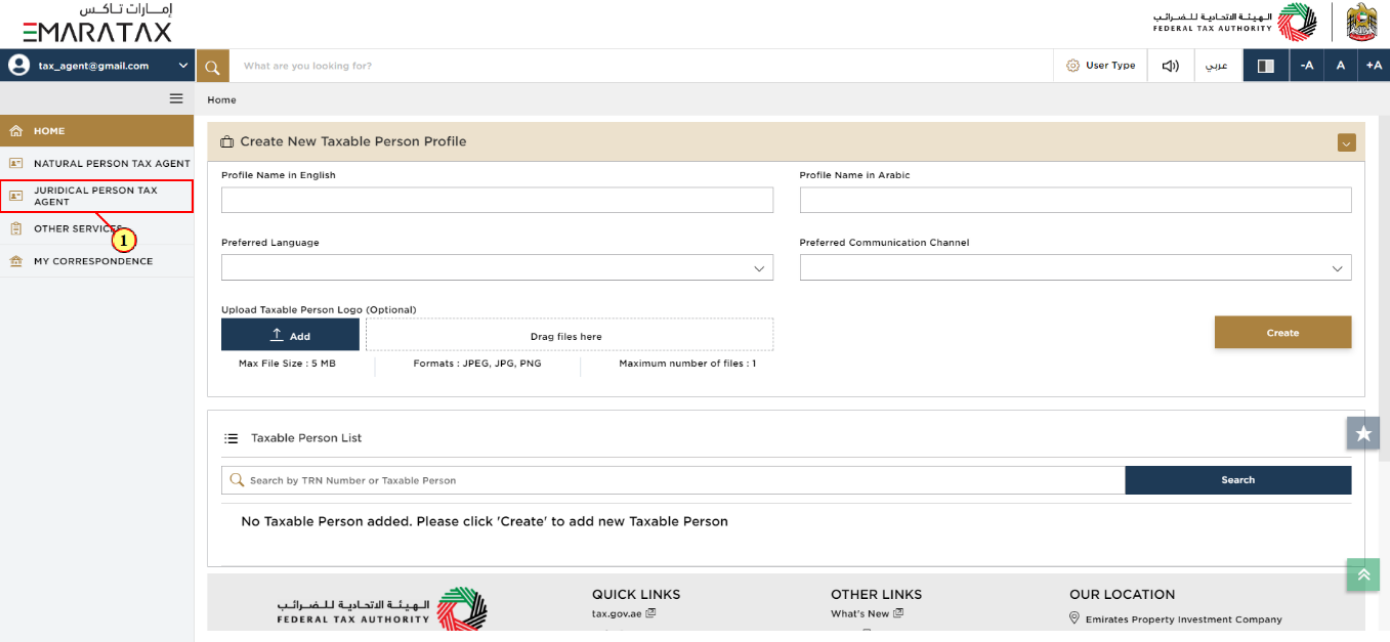Image resolution: width=1390 pixels, height=642 pixels.
Task: Increase font size with +A
Action: tap(1374, 66)
